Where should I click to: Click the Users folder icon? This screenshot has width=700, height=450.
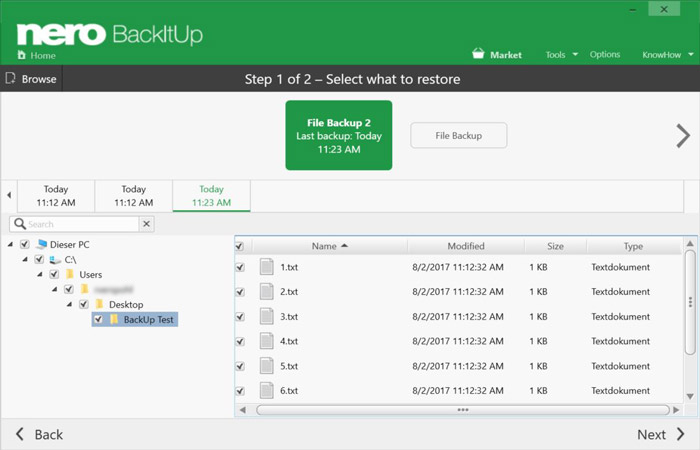[70, 274]
